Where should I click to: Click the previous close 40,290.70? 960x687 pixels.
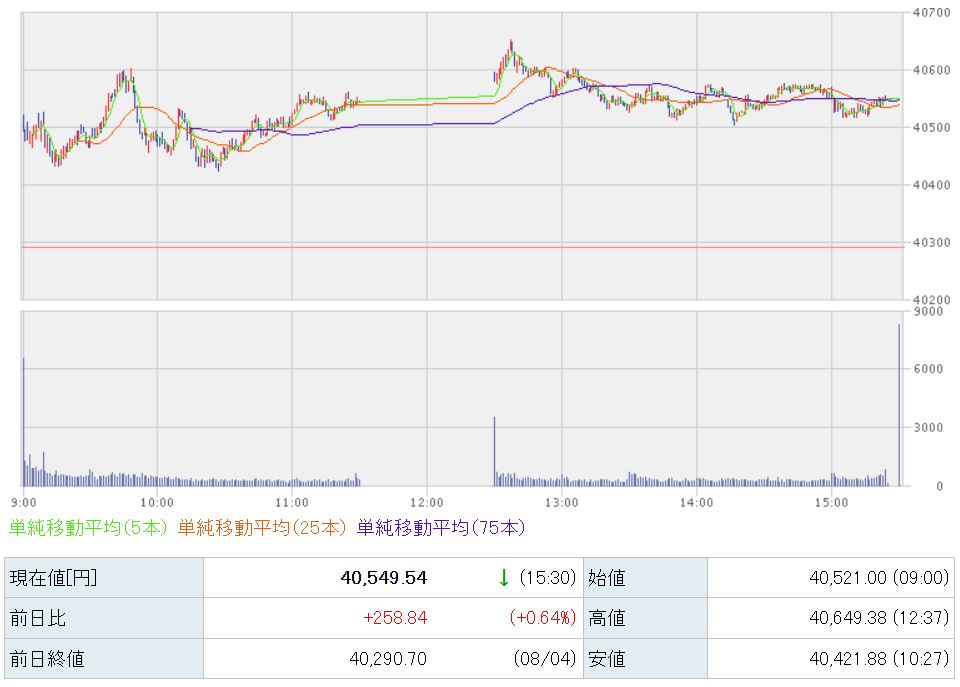388,659
